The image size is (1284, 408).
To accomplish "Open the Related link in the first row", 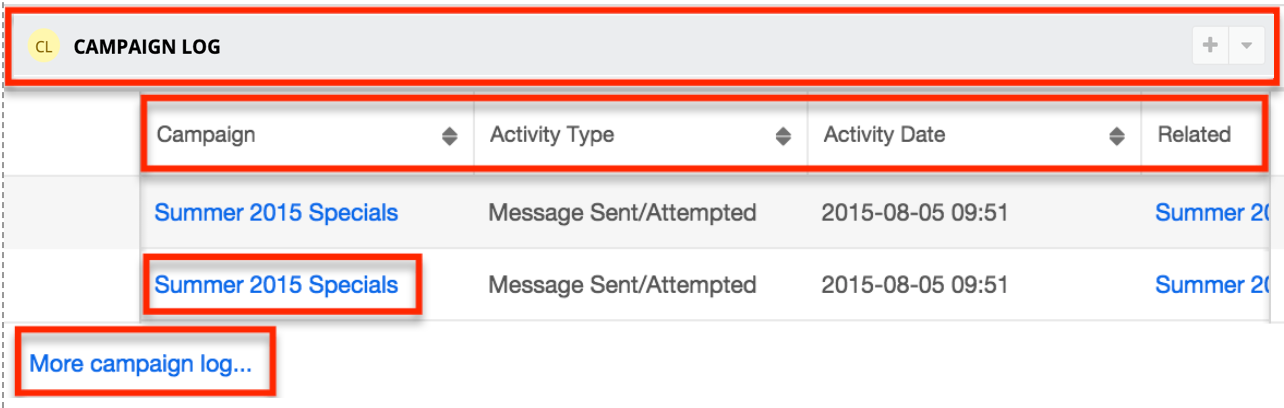I will coord(1214,212).
